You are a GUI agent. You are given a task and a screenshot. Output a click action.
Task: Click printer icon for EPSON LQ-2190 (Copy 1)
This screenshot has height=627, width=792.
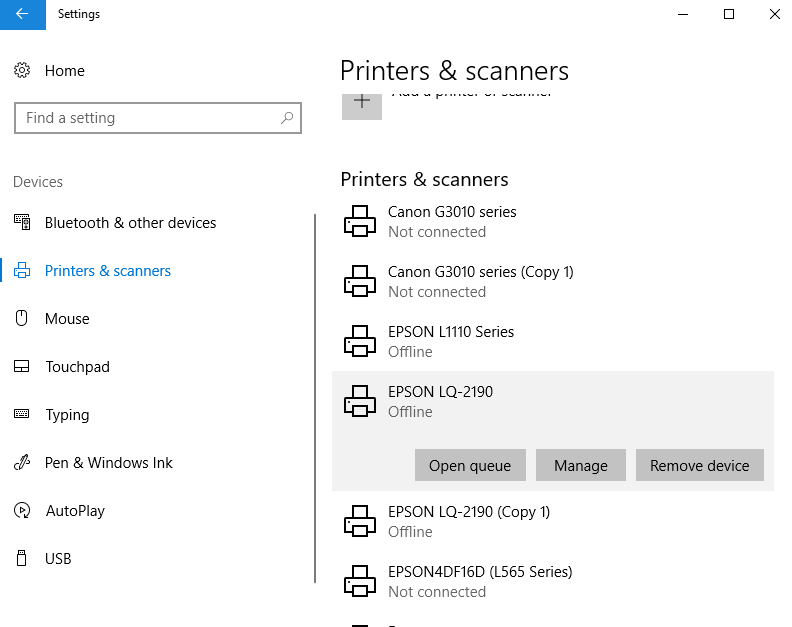click(360, 521)
